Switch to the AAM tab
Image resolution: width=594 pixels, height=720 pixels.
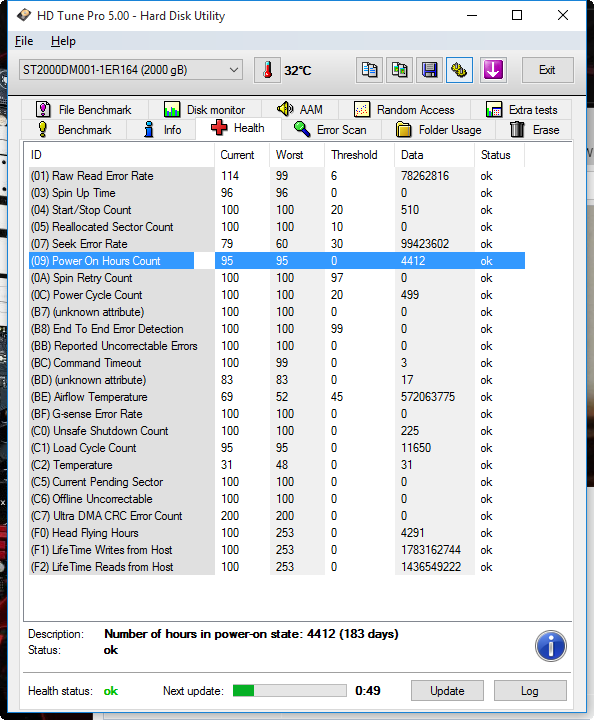300,110
